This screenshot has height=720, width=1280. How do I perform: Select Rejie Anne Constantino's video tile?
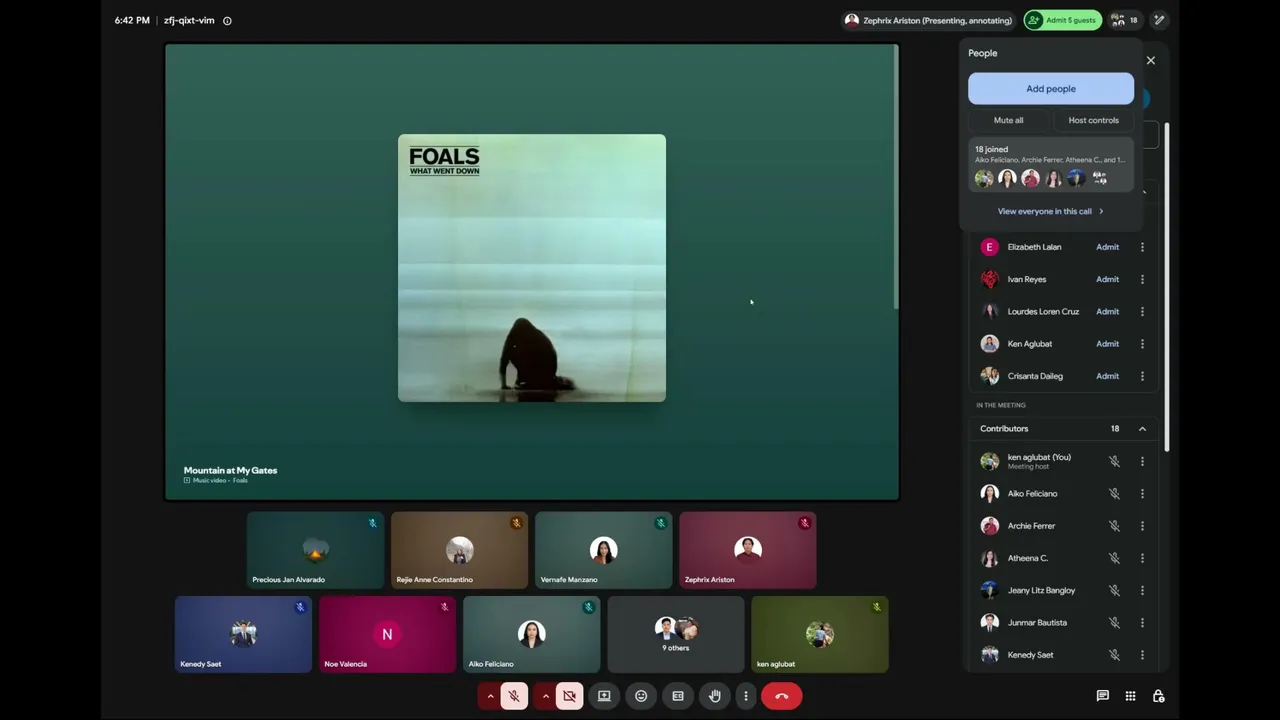pyautogui.click(x=459, y=550)
